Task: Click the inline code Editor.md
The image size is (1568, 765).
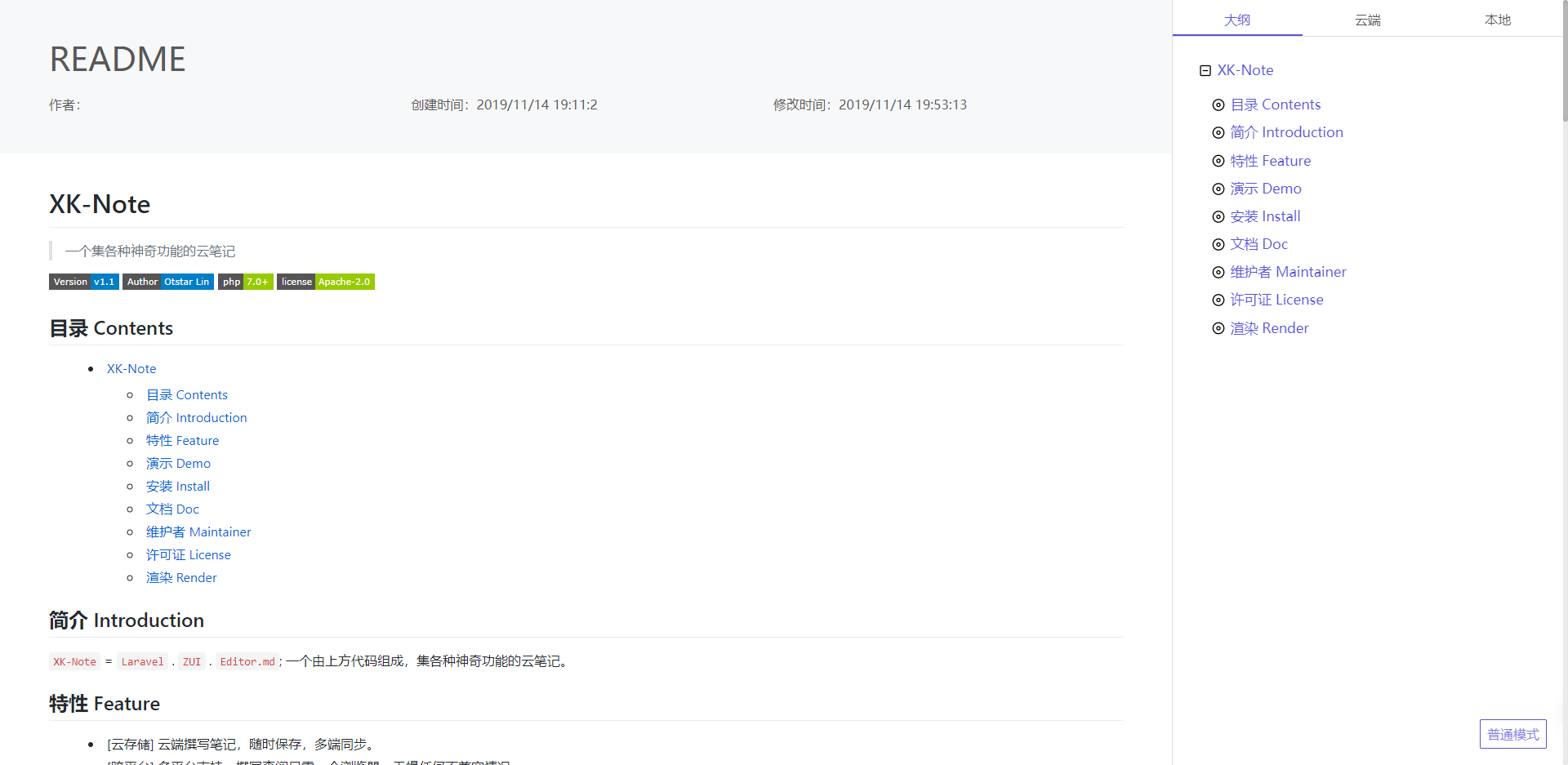Action: pos(247,661)
